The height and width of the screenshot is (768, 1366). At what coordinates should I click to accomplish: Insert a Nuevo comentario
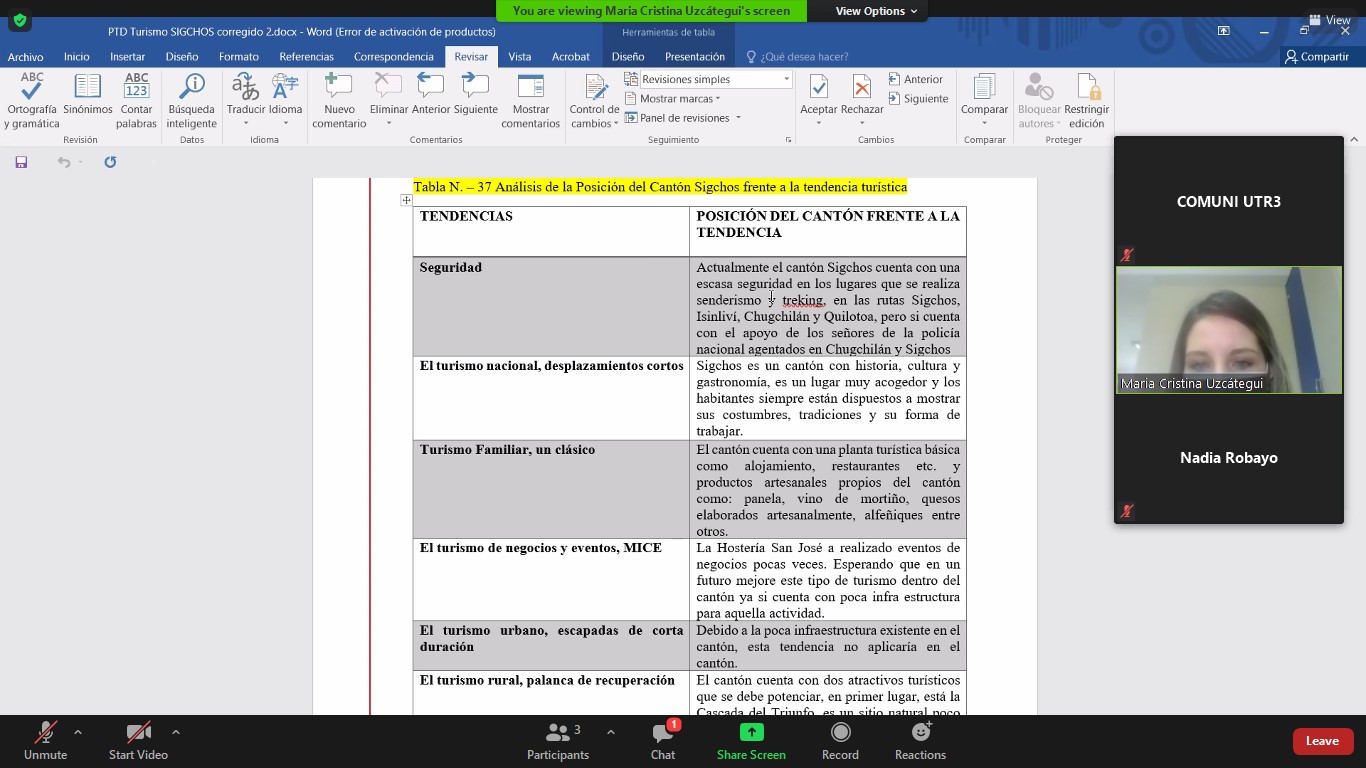[339, 100]
